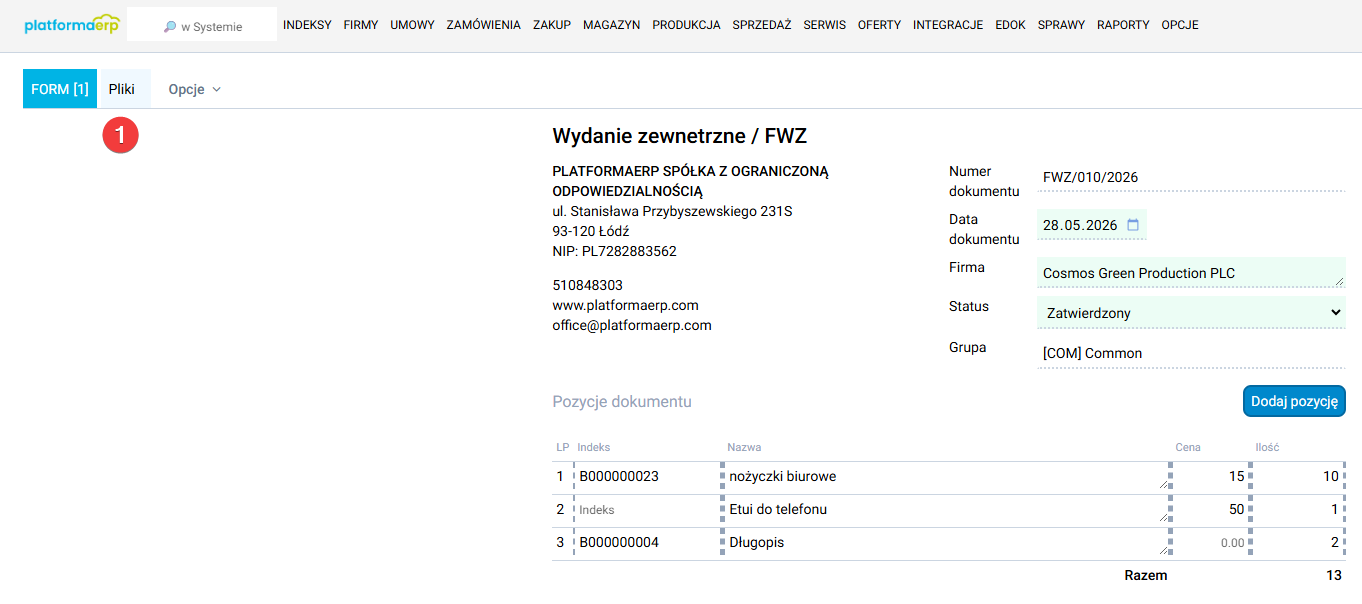Screen dimensions: 1362x604
Task: Click the Dodaj pozycję button
Action: pos(1294,401)
